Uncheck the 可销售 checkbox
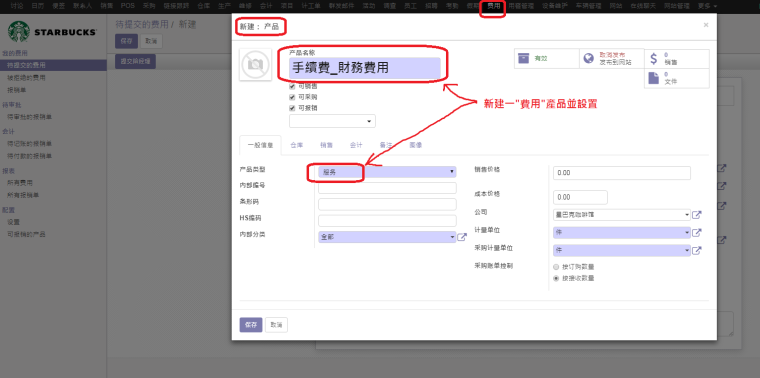This screenshot has width=760, height=378. pos(292,86)
